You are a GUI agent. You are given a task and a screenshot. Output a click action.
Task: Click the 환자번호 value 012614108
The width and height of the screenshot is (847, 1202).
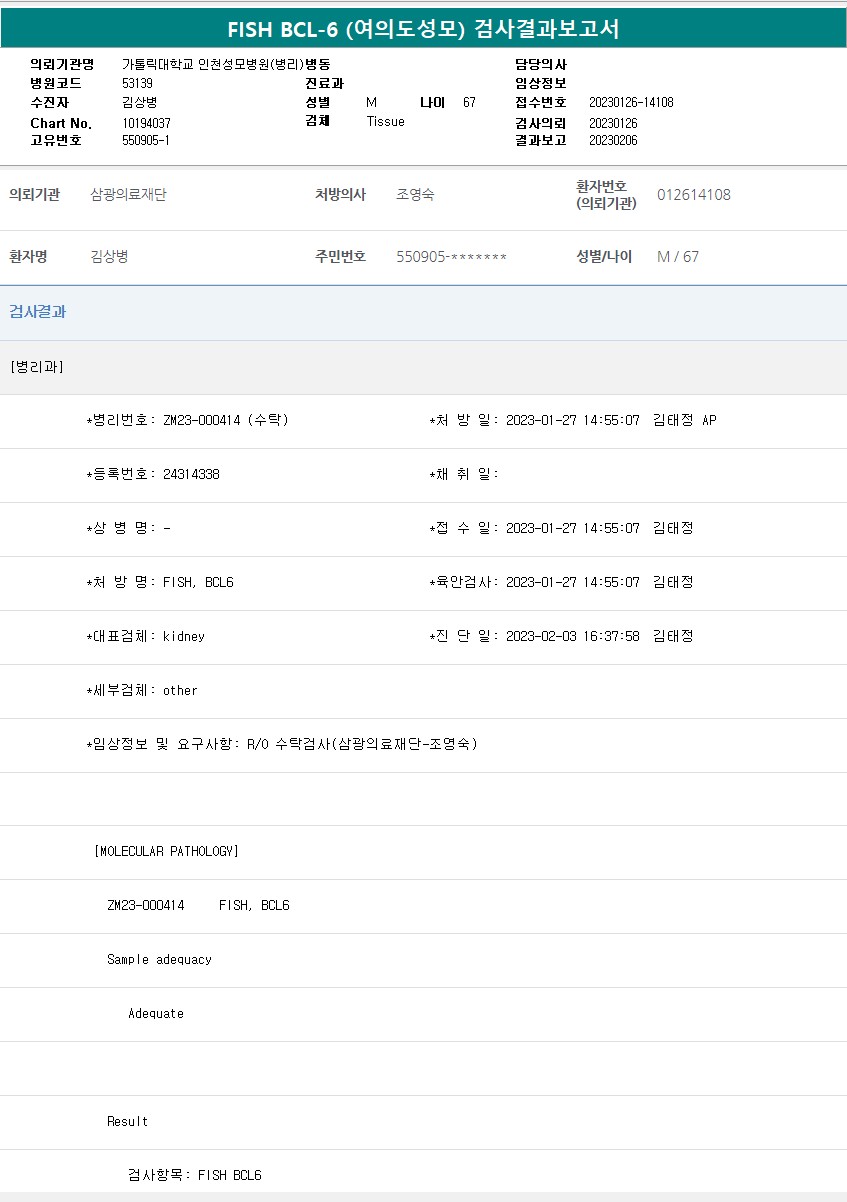(x=693, y=195)
